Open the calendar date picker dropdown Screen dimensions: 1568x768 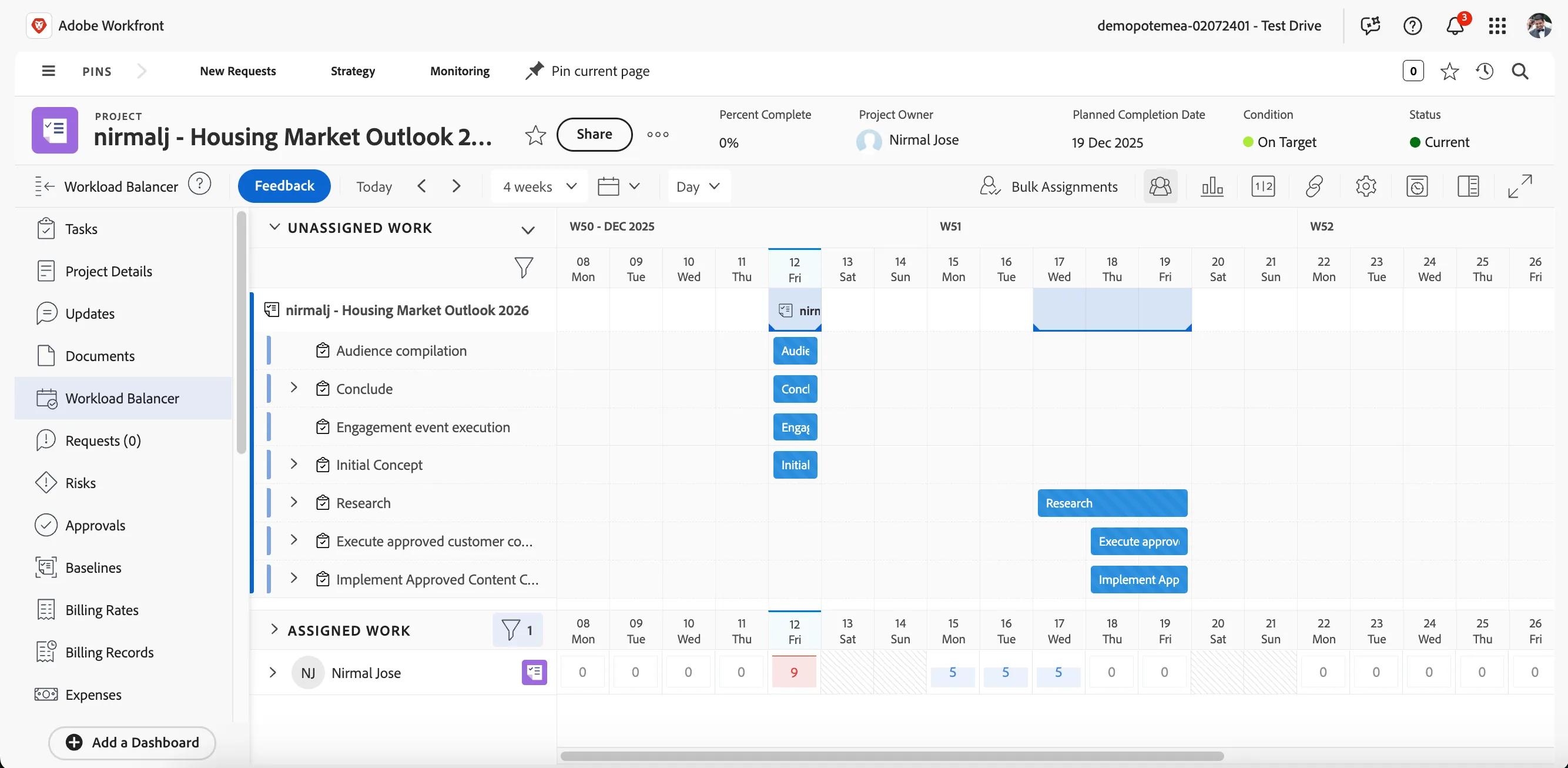click(618, 186)
